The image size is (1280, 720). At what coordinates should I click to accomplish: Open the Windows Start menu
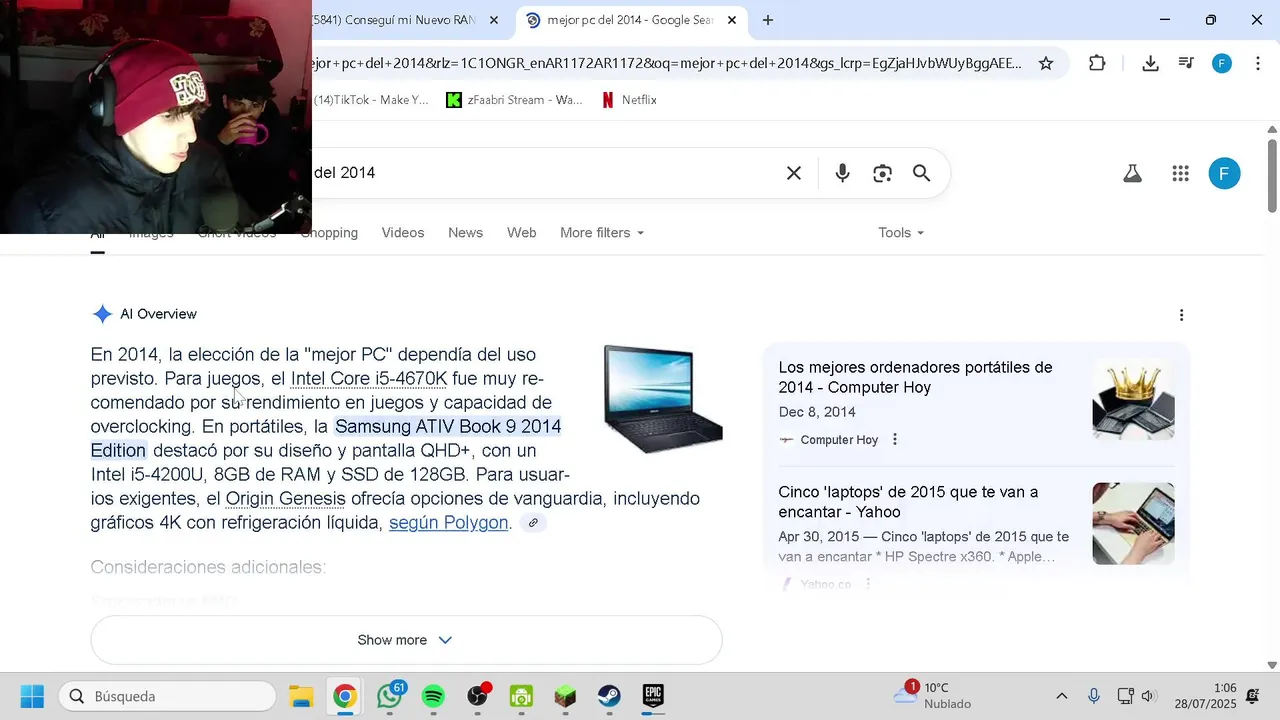point(32,696)
